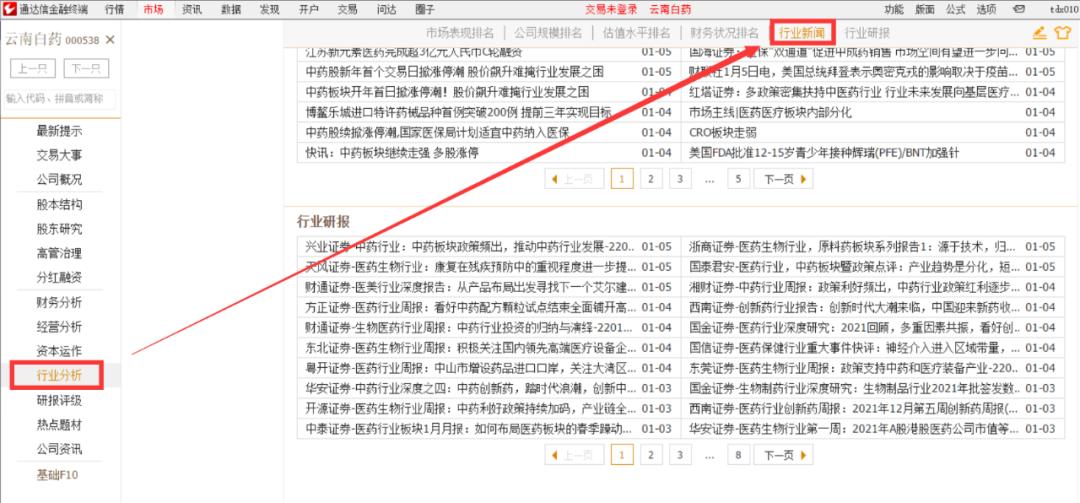The image size is (1080, 503).
Task: Open the 交易 menu
Action: (x=348, y=9)
